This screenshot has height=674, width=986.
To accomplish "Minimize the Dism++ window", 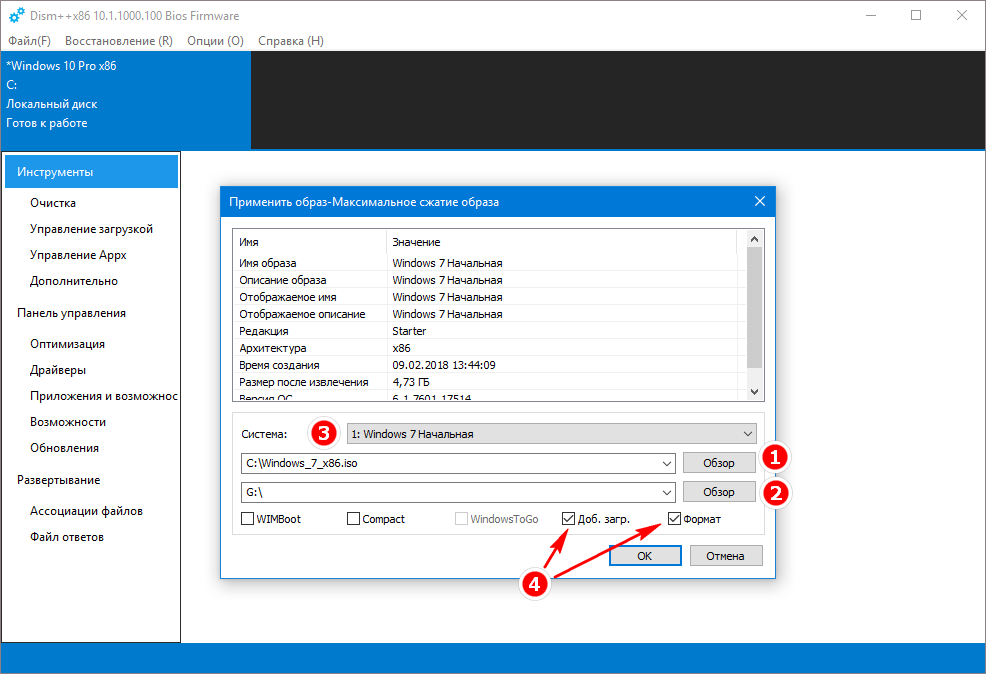I will pos(871,15).
